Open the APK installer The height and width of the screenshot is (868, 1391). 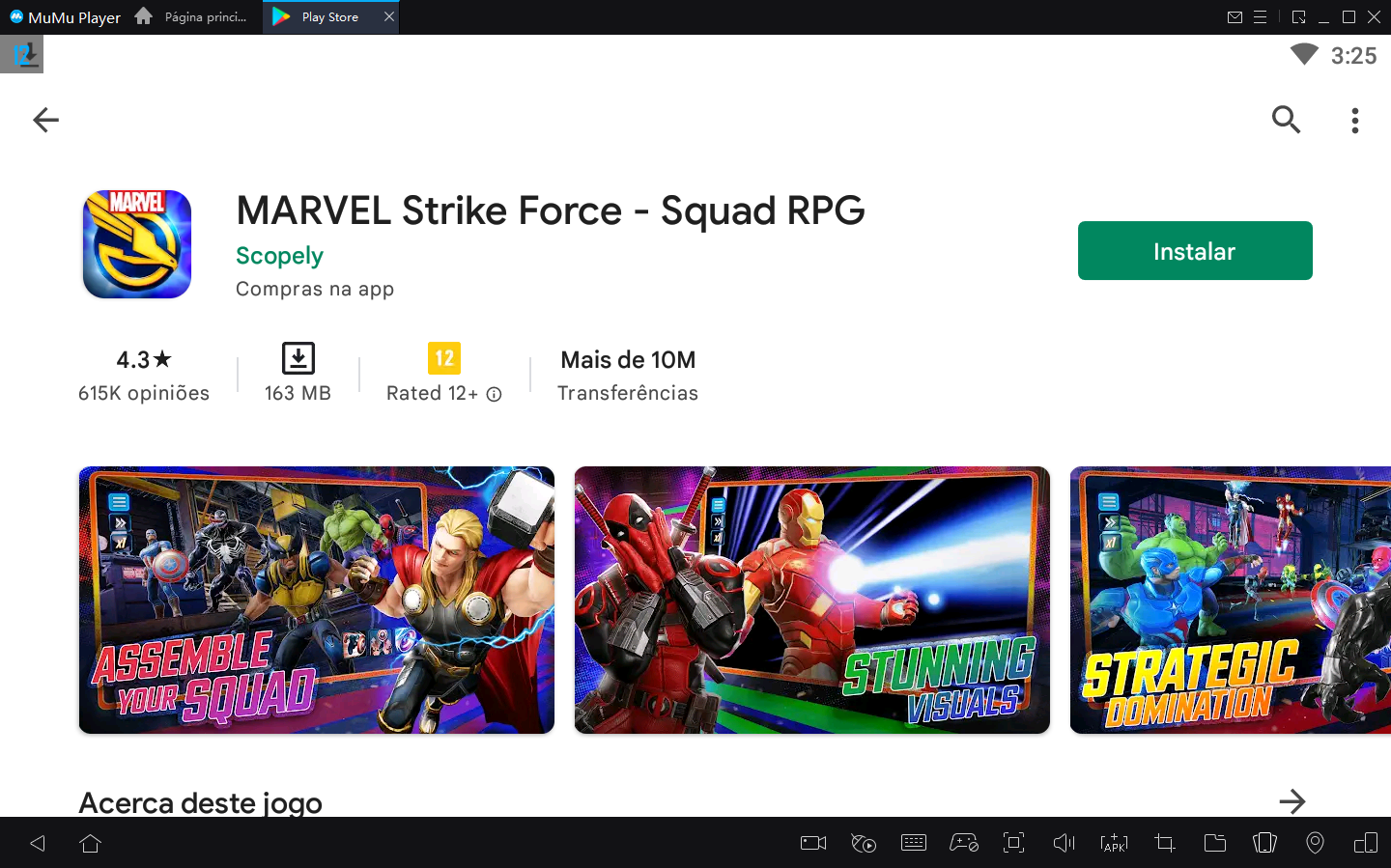click(1114, 842)
